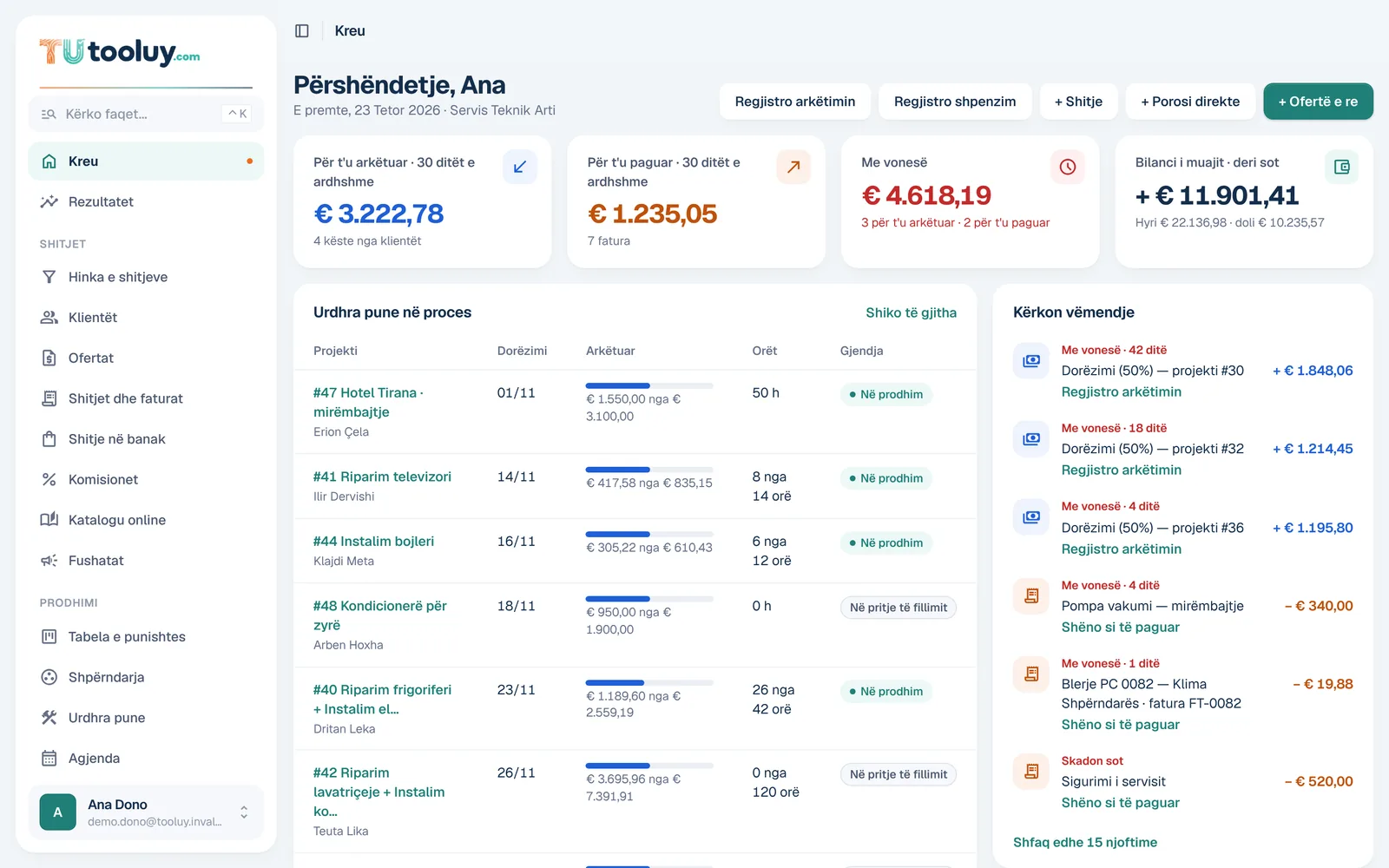Select Kreu in the sidebar menu
This screenshot has height=868, width=1389.
pos(146,161)
